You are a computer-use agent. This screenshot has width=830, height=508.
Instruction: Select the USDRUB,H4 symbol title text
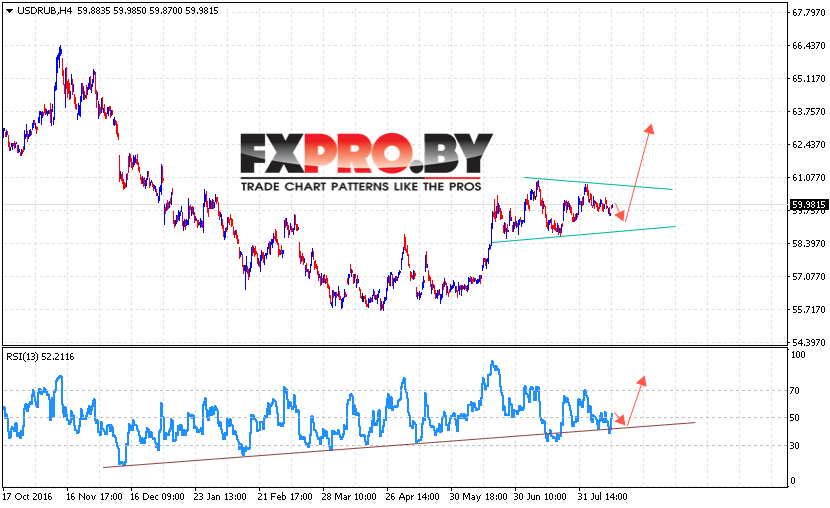(44, 11)
